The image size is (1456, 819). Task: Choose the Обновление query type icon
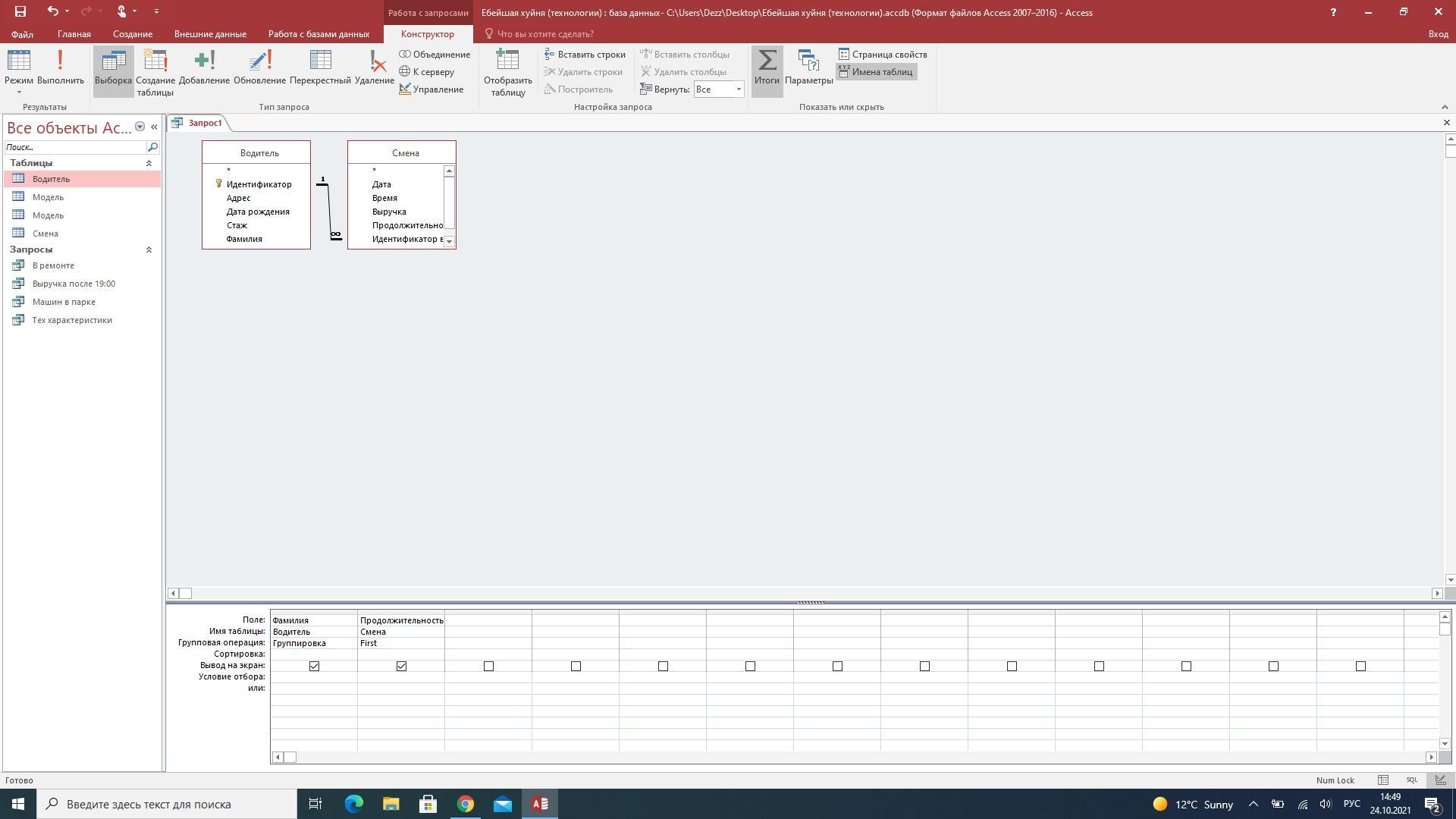coord(259,68)
